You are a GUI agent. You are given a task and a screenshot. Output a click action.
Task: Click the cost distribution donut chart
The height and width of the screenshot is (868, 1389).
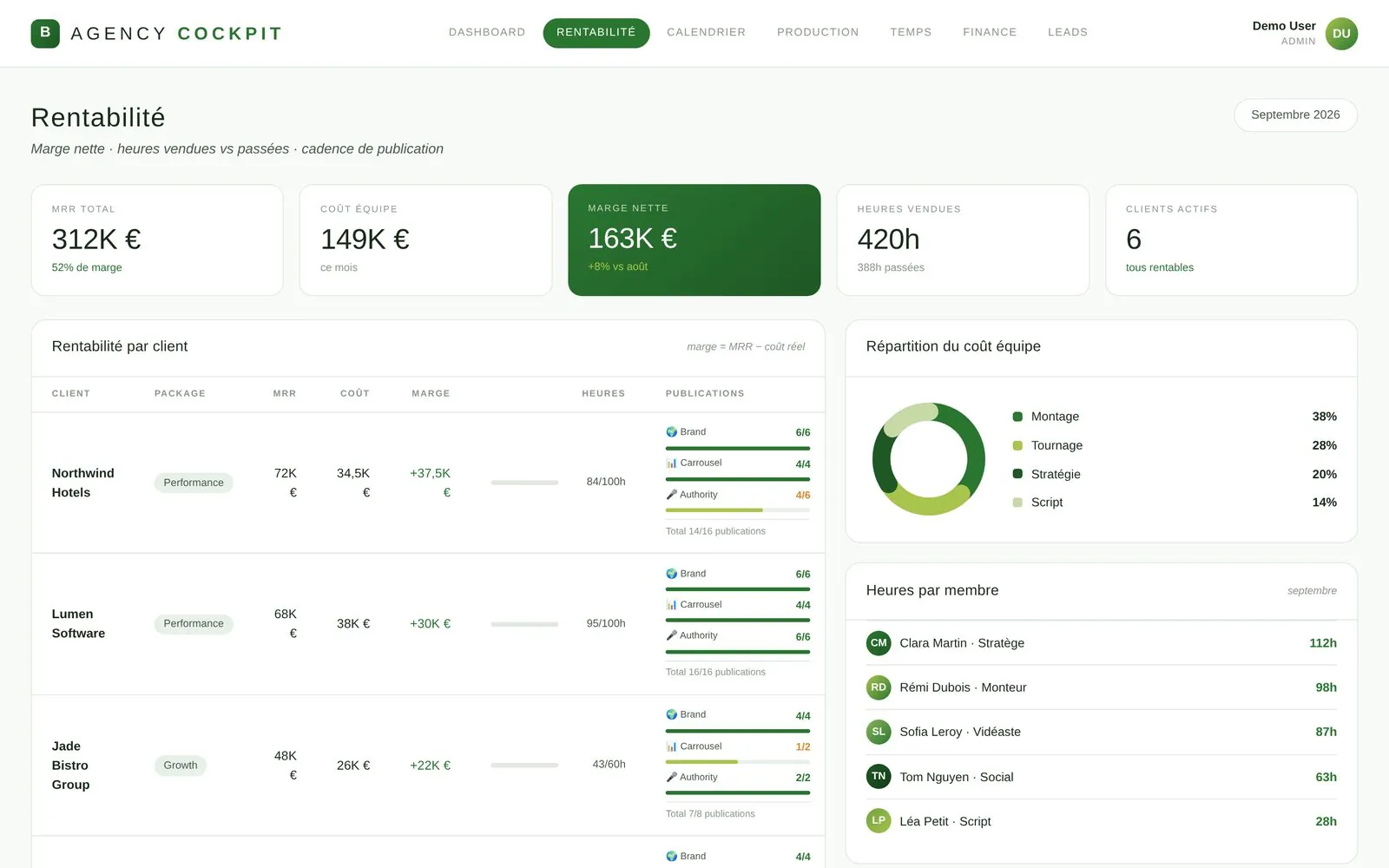click(x=929, y=459)
